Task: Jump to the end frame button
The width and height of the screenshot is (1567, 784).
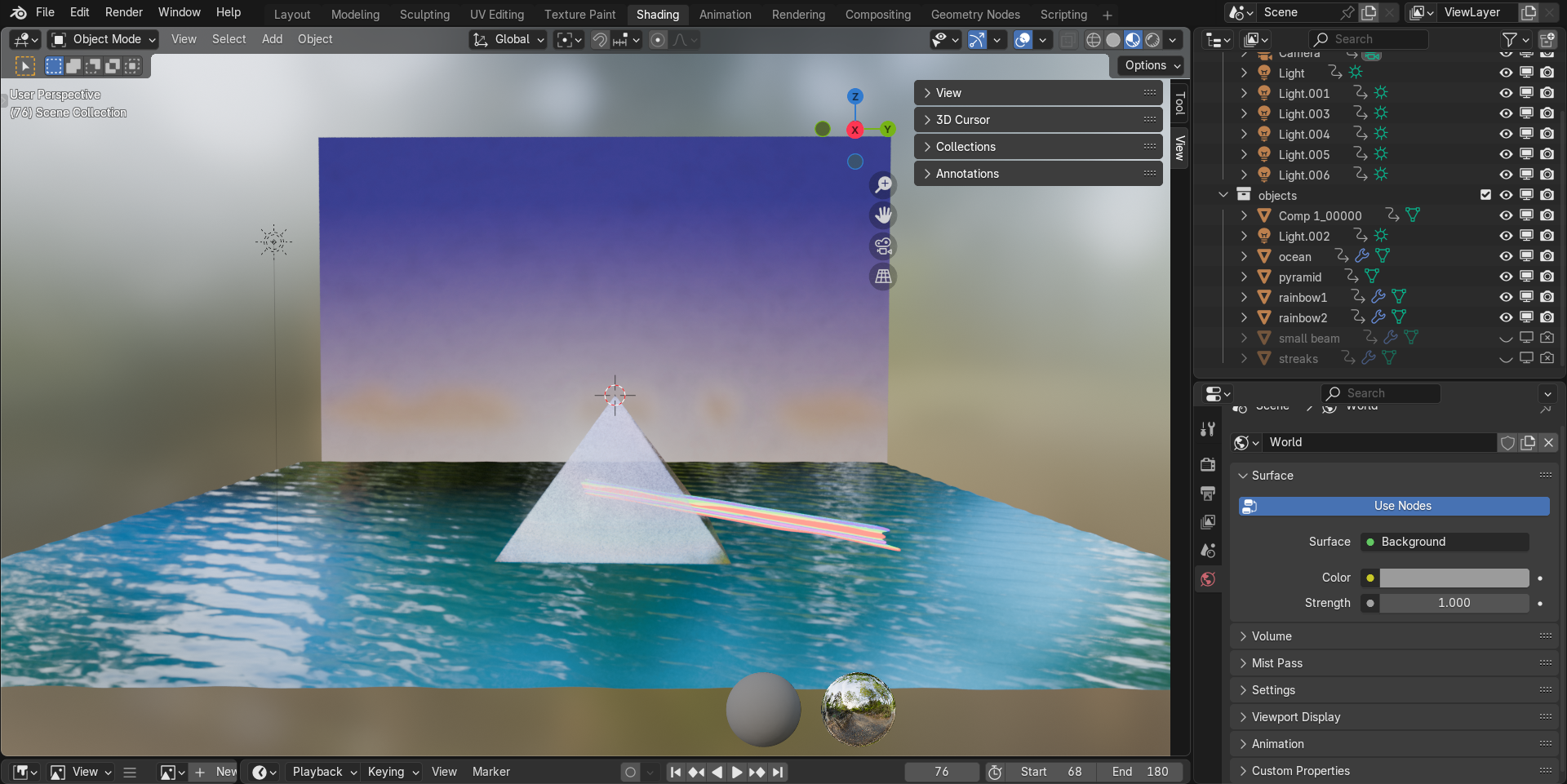Action: pyautogui.click(x=779, y=772)
